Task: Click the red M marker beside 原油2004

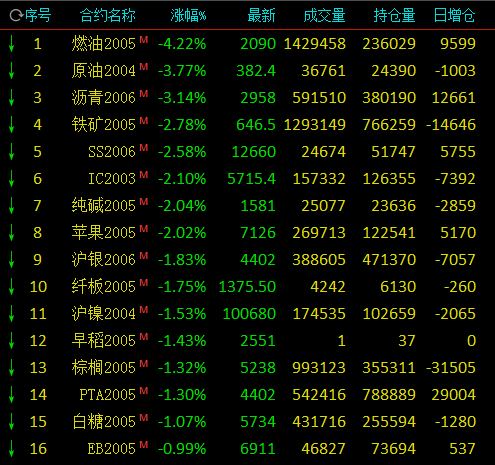Action: point(144,66)
